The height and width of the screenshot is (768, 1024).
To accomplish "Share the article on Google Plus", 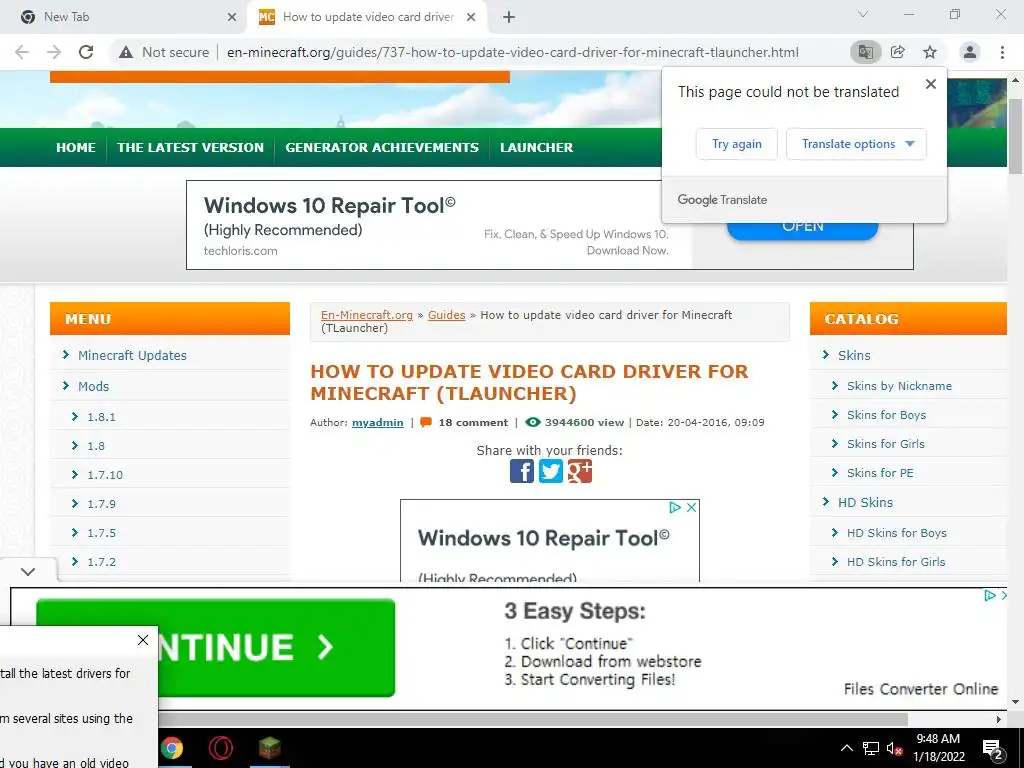I will tap(579, 471).
